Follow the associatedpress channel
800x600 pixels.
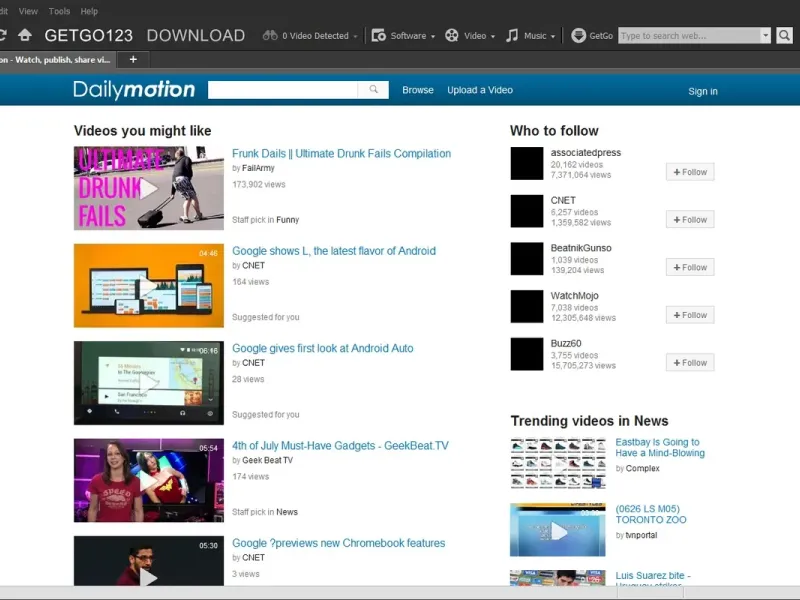690,172
